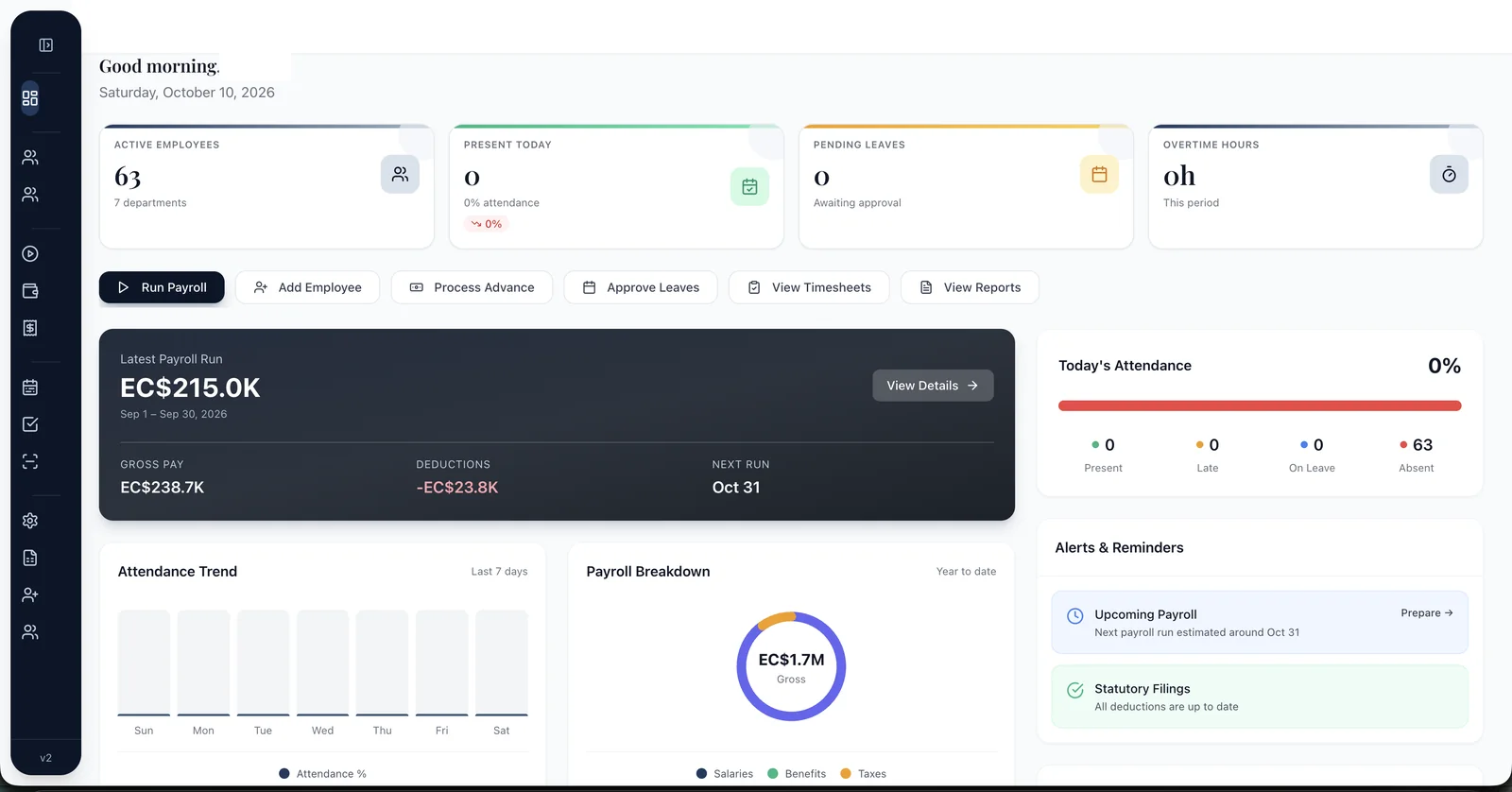Image resolution: width=1512 pixels, height=792 pixels.
Task: Open the checked-box icon in the sidebar
Action: pos(30,424)
